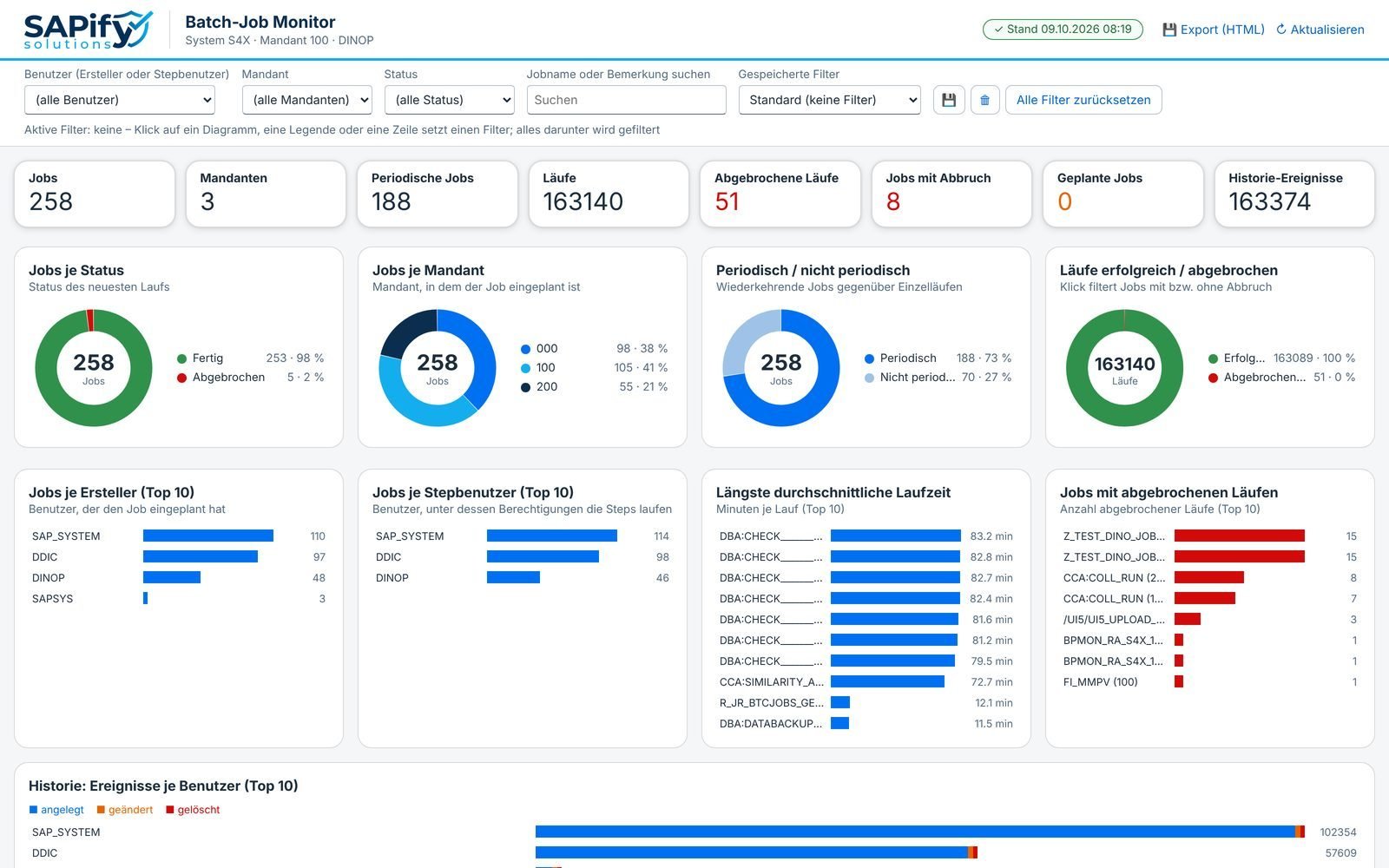Screen dimensions: 1389x868
Task: Filter by Mandant 000 legend entry
Action: click(x=595, y=349)
